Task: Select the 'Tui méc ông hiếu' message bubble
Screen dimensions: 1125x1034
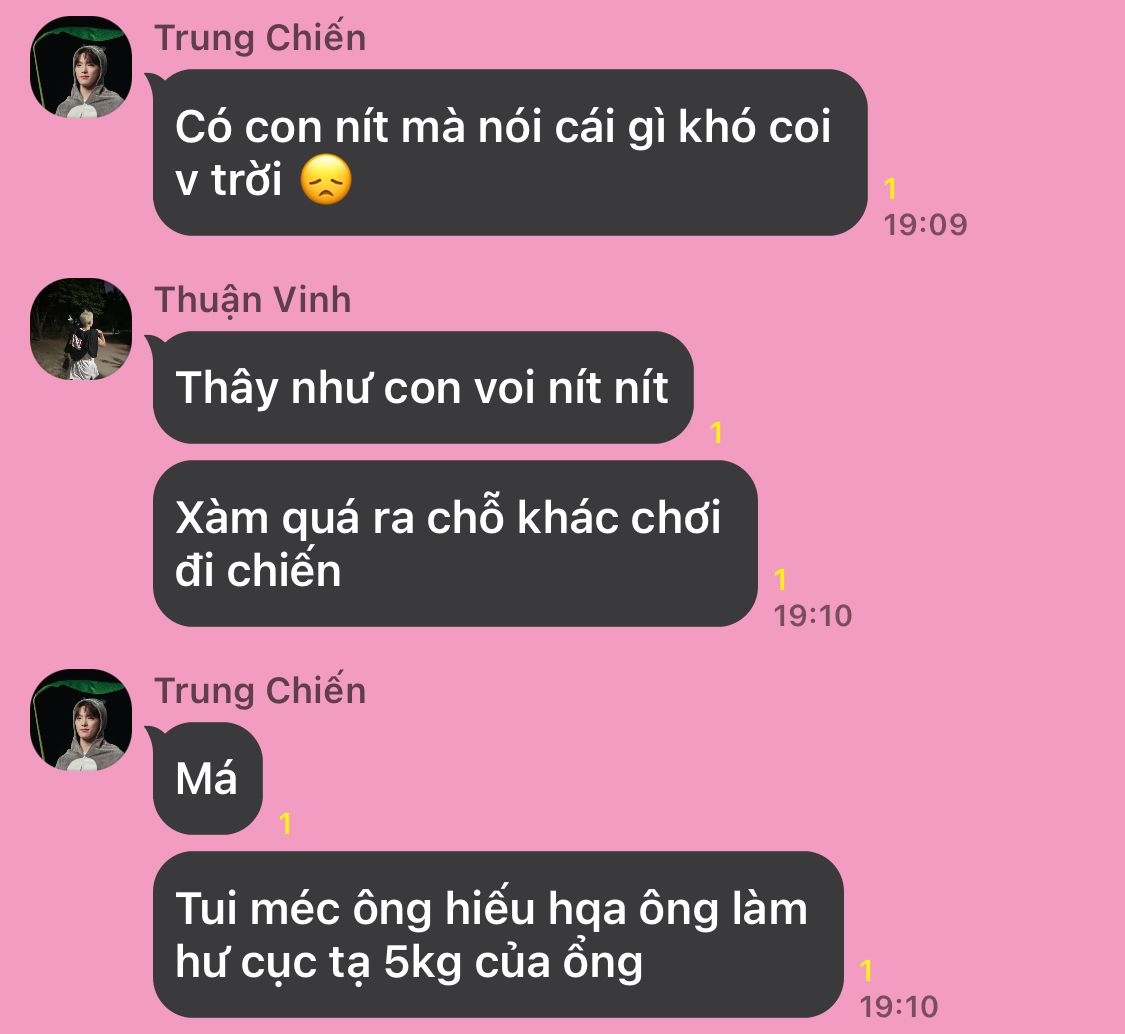Action: (x=498, y=934)
